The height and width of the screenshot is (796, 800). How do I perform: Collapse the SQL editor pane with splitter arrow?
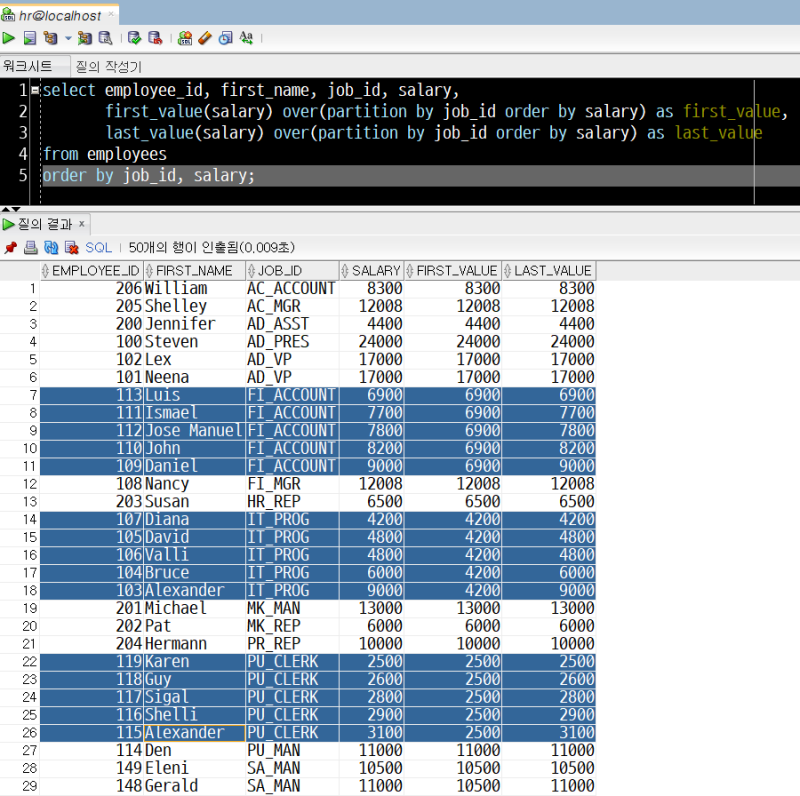pos(6,210)
